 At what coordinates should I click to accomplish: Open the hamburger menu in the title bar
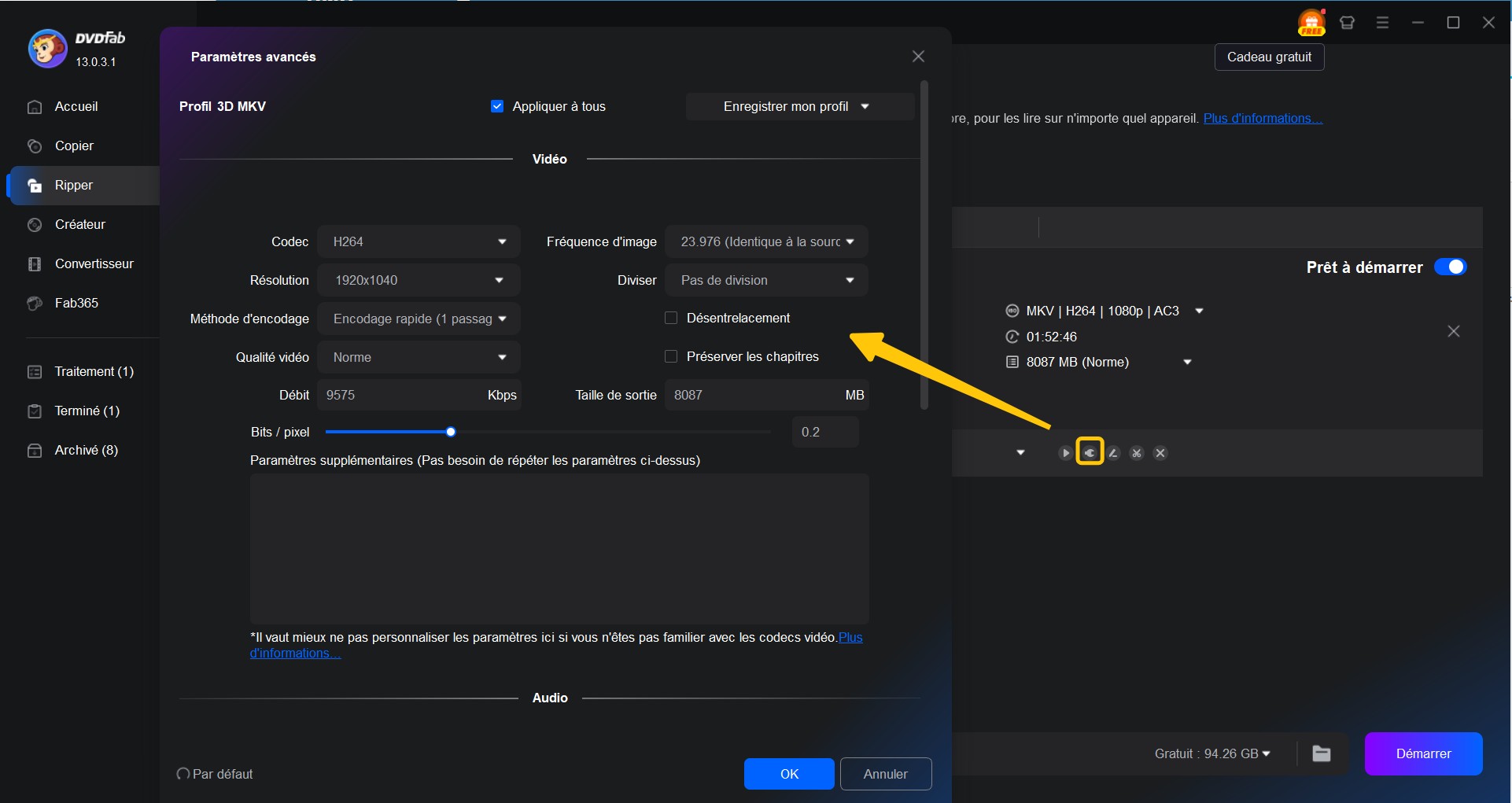tap(1382, 23)
